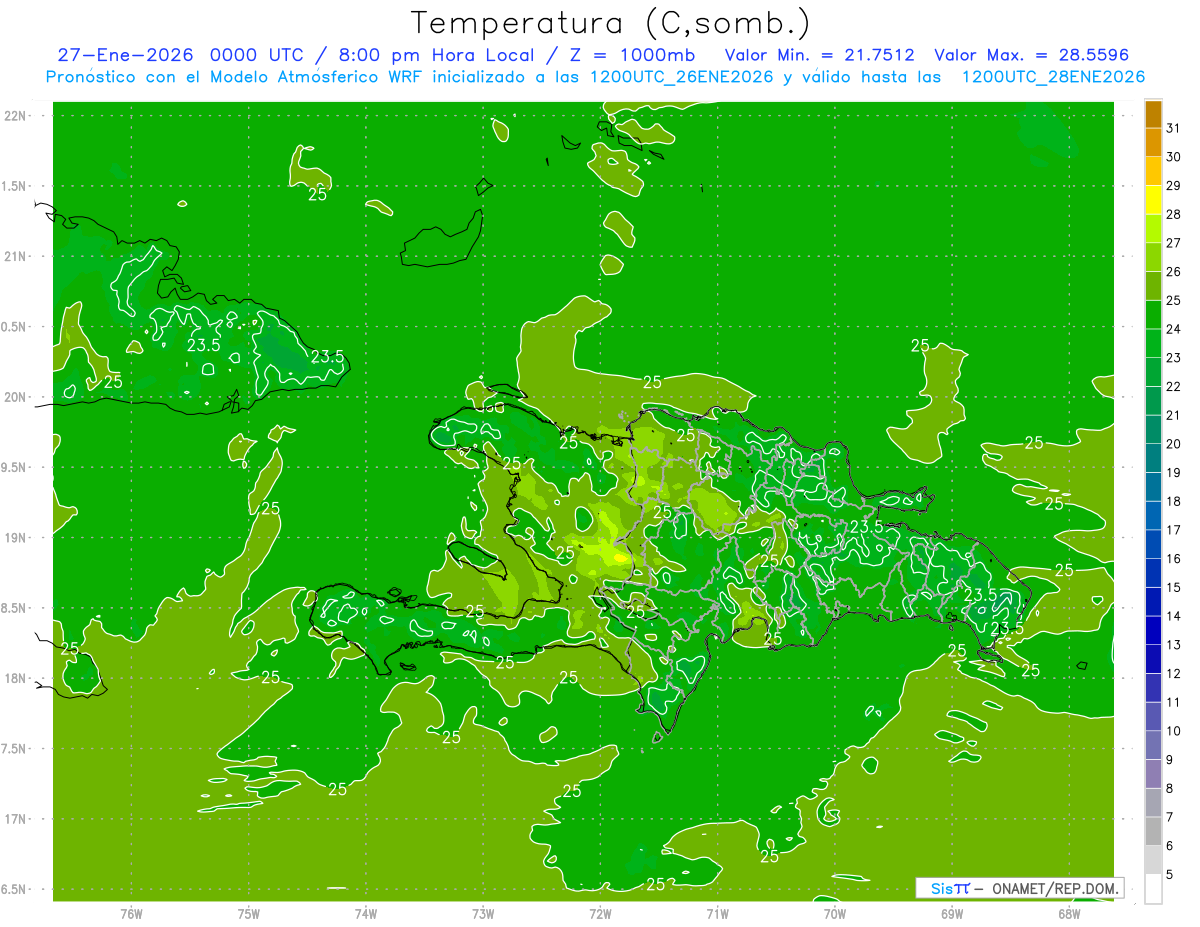Click legend scale value "26"

pyautogui.click(x=1174, y=272)
